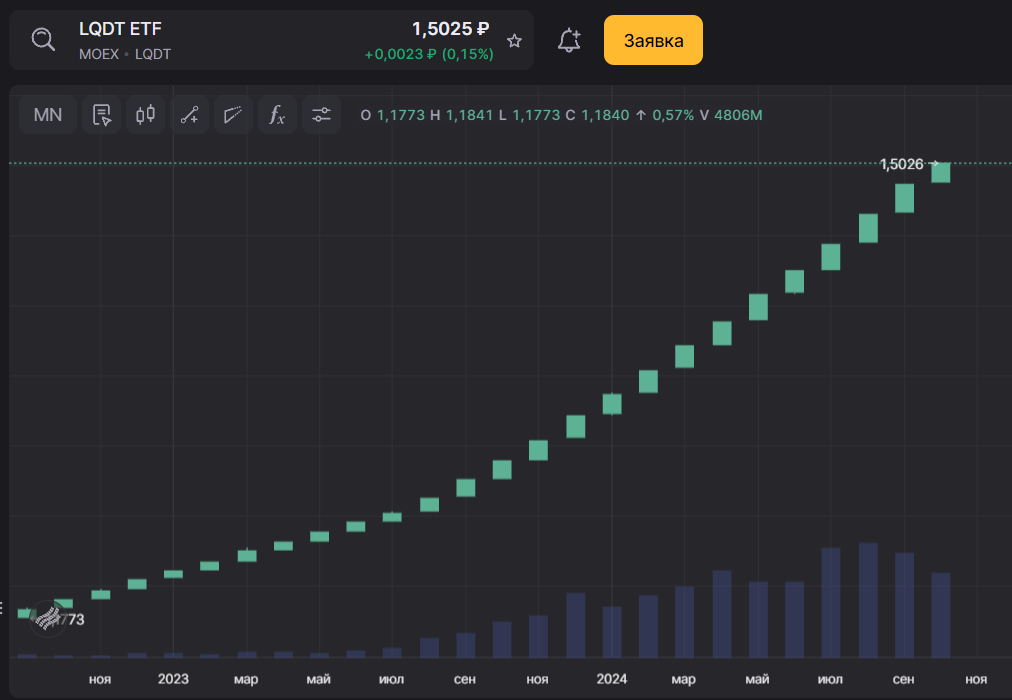
Task: Open the chart settings sliders icon
Action: pos(321,115)
